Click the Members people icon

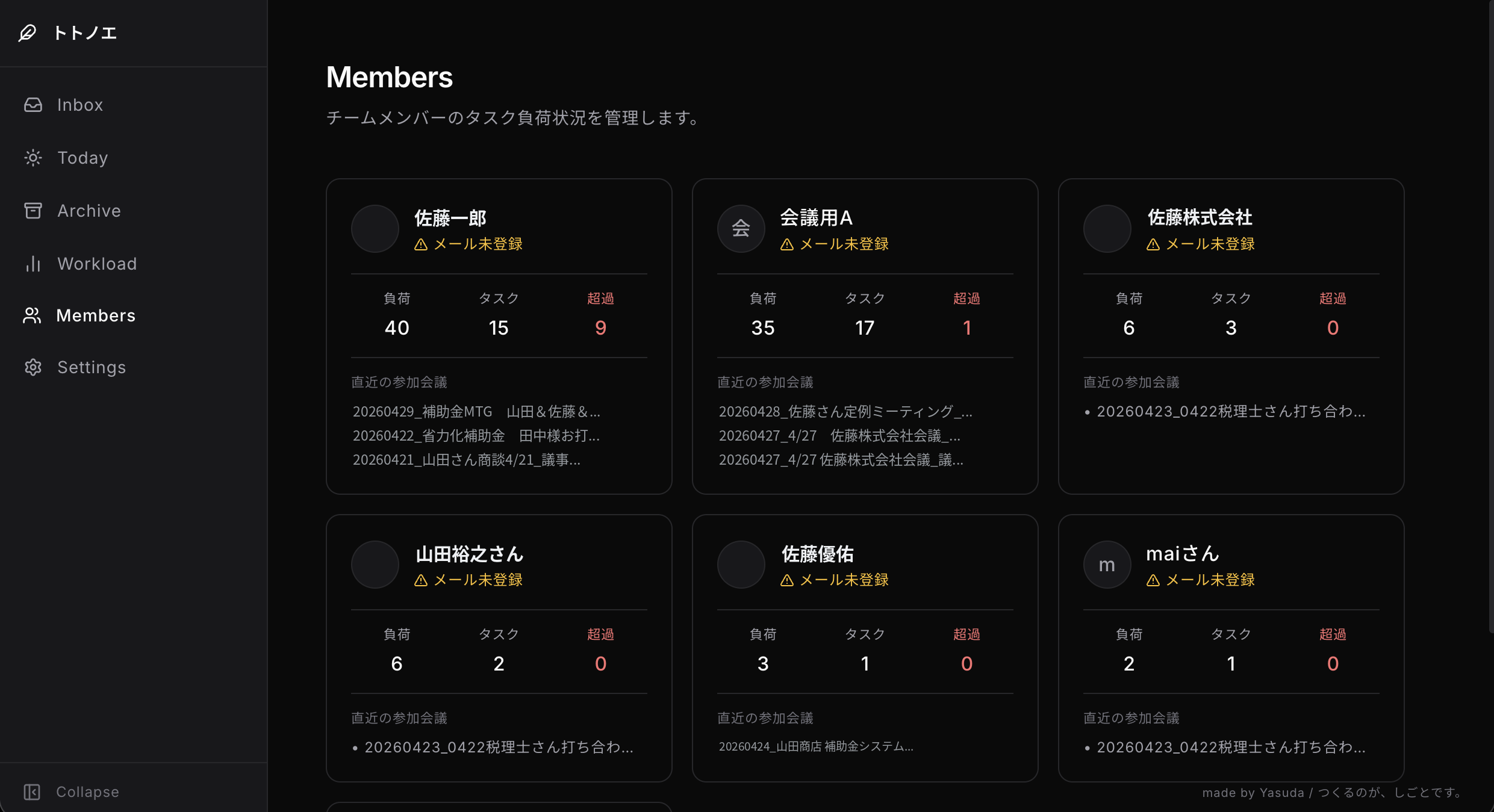tap(32, 315)
